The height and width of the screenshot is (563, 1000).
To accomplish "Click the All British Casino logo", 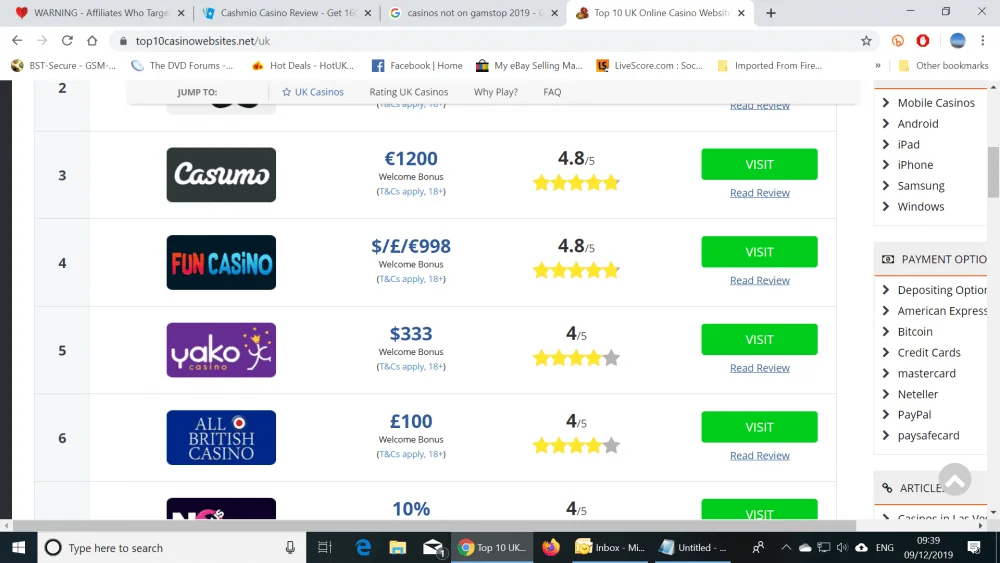I will 221,437.
